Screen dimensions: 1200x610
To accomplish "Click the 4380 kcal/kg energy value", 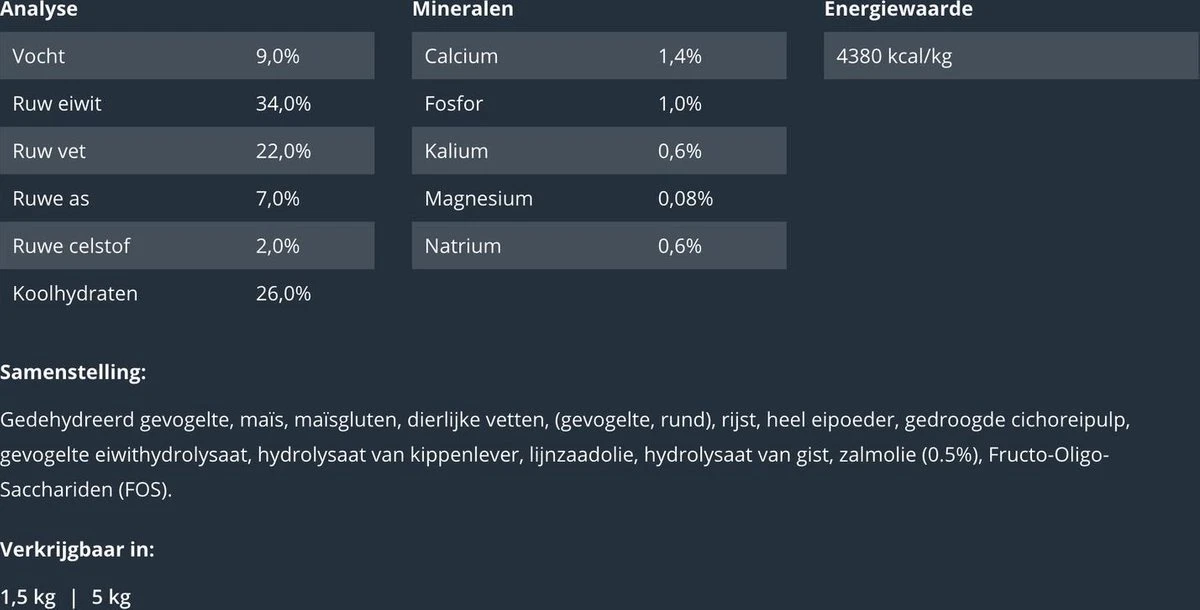I will (x=894, y=56).
